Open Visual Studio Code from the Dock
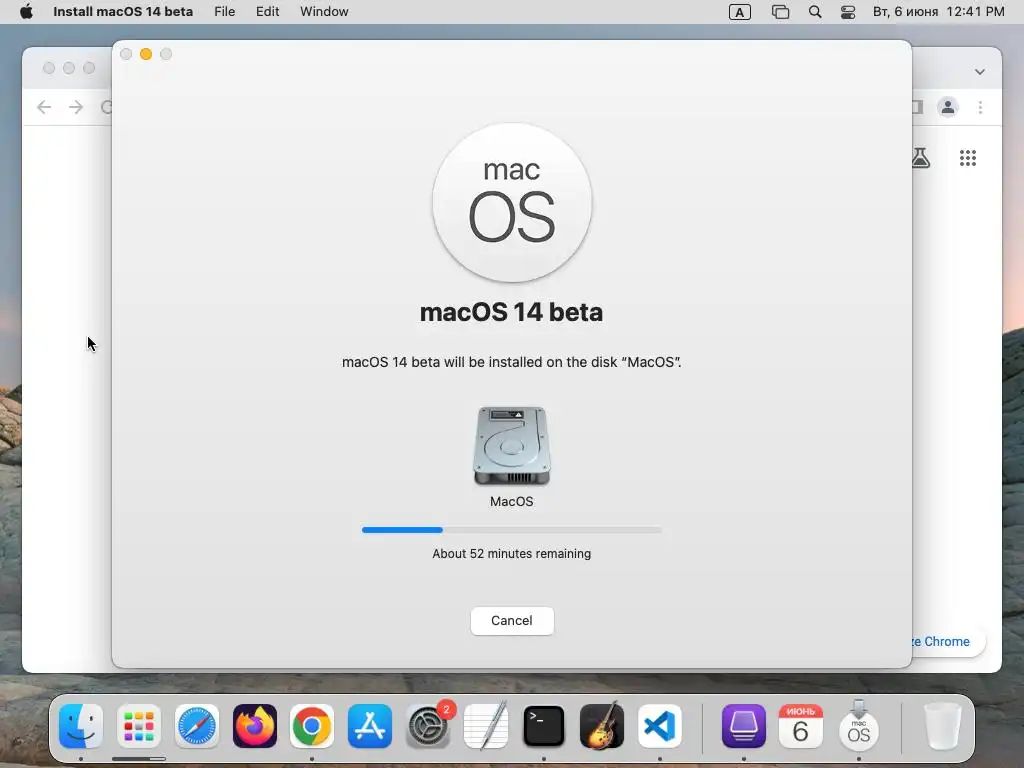 [x=660, y=726]
